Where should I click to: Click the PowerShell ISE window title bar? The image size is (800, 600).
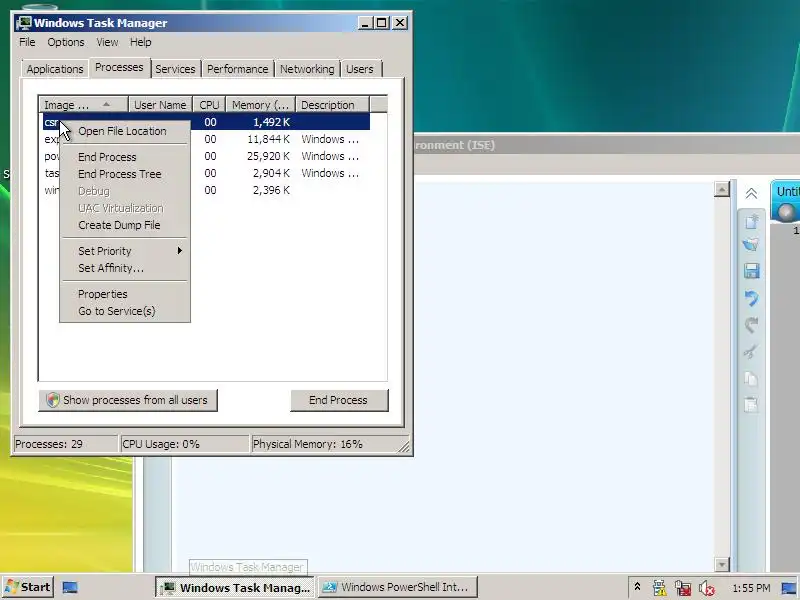pos(606,145)
